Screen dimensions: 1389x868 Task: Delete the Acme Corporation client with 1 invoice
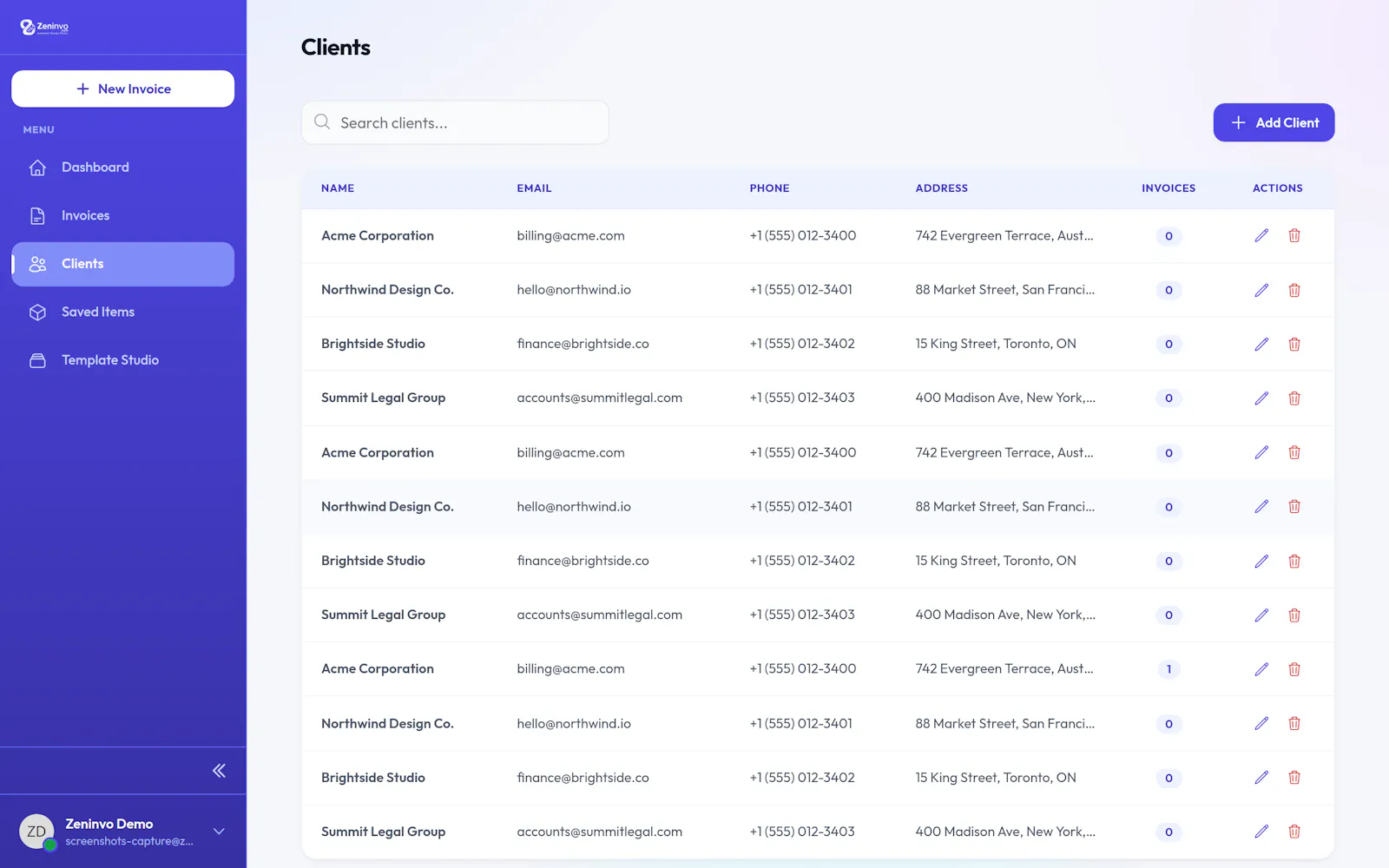tap(1294, 669)
